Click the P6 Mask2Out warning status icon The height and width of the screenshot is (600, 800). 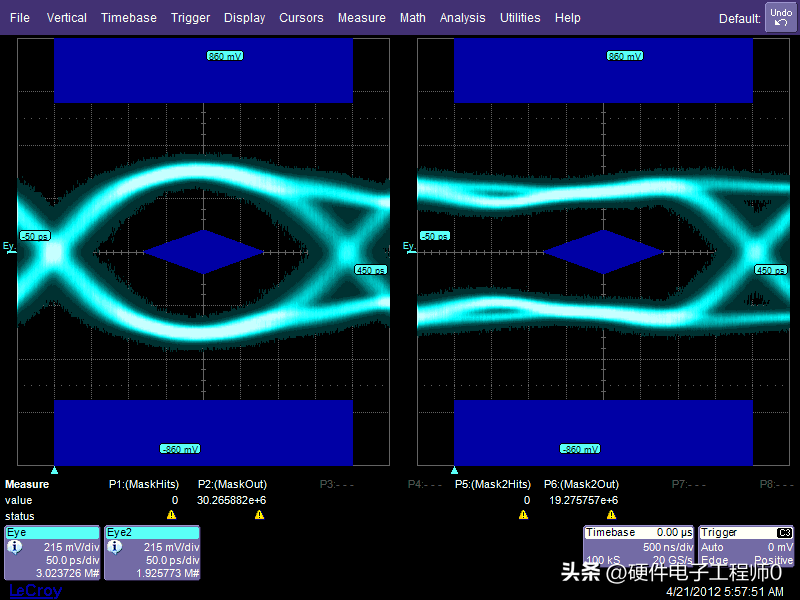[x=611, y=515]
